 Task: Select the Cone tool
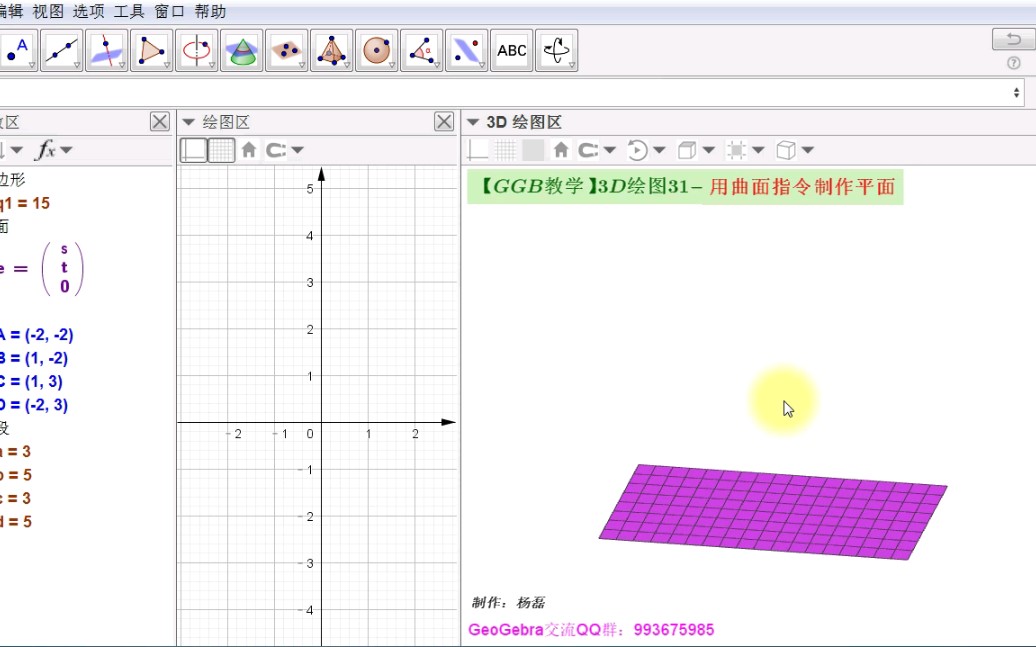pos(240,50)
